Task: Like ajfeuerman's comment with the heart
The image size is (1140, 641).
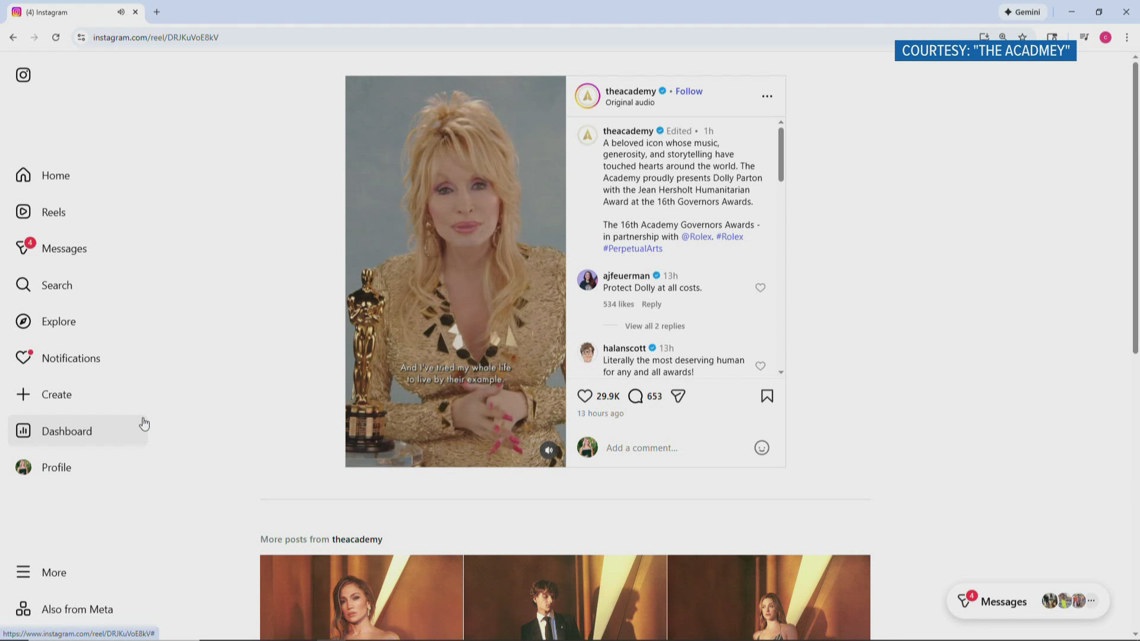Action: pyautogui.click(x=760, y=288)
